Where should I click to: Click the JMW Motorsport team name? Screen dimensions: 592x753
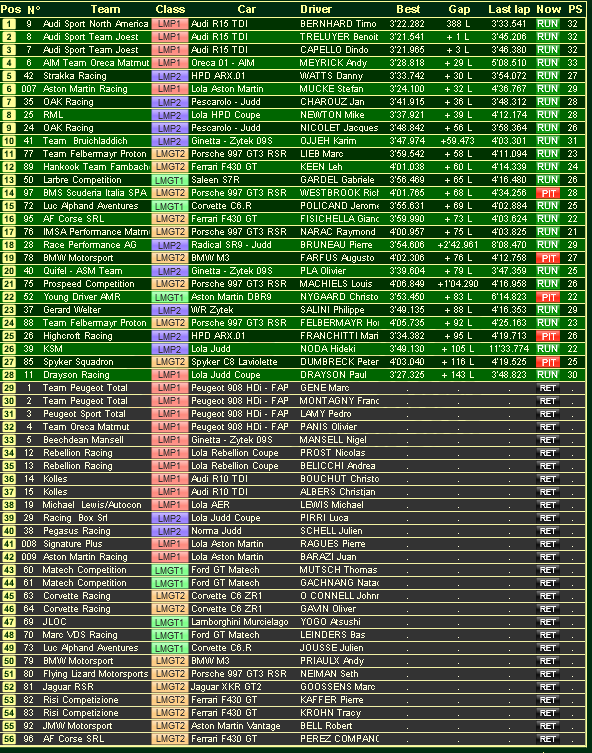[x=77, y=724]
